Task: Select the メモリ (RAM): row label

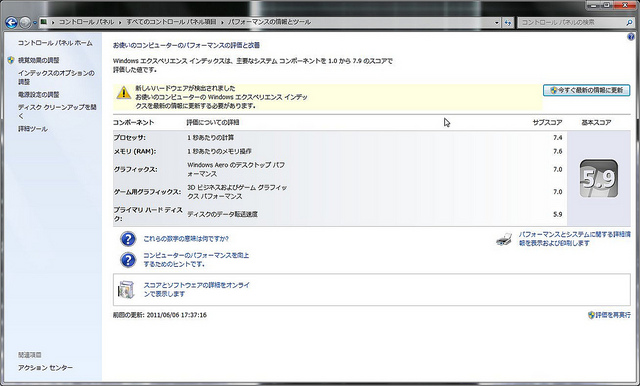Action: (x=135, y=151)
